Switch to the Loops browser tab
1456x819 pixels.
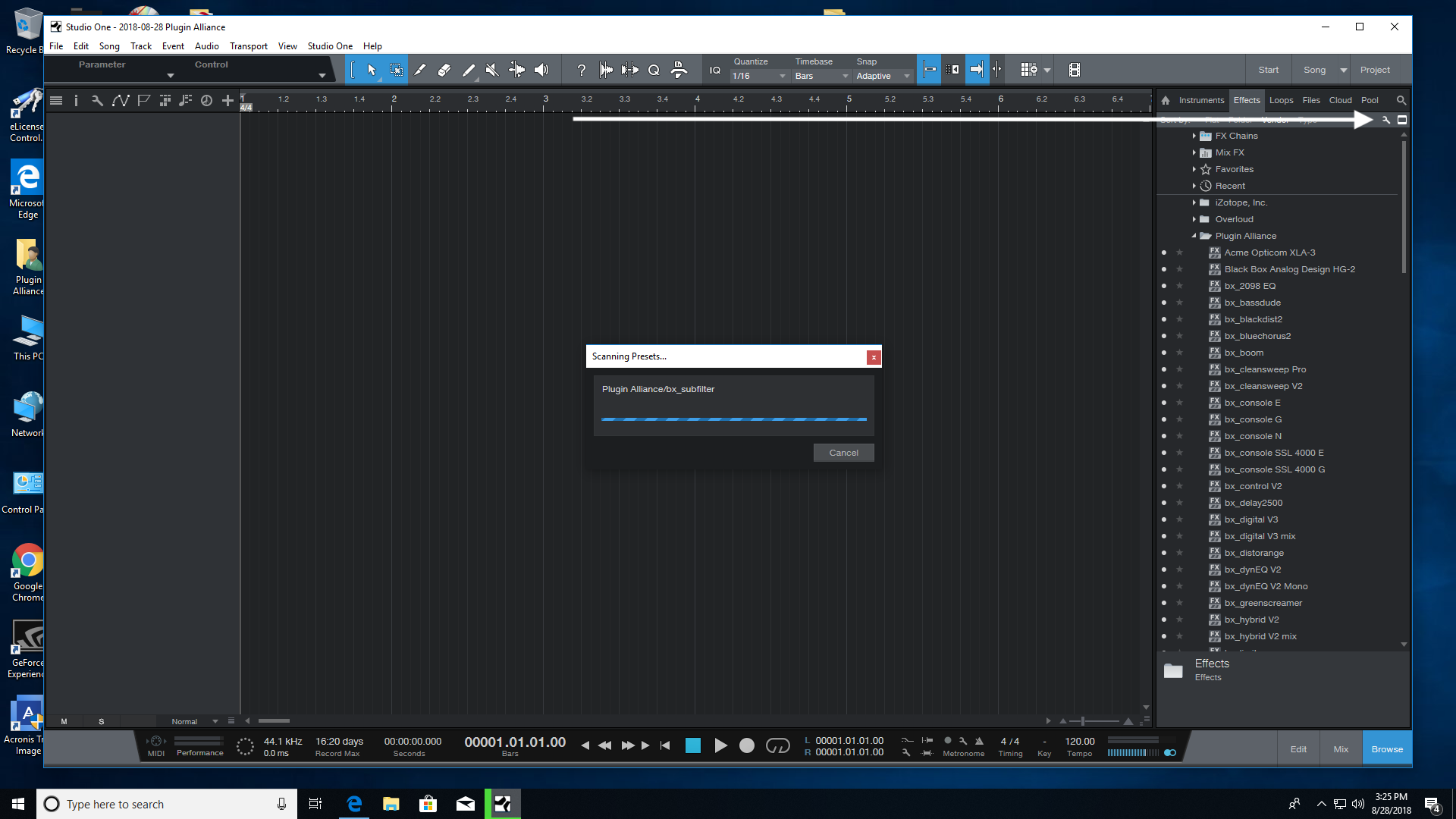click(x=1281, y=100)
